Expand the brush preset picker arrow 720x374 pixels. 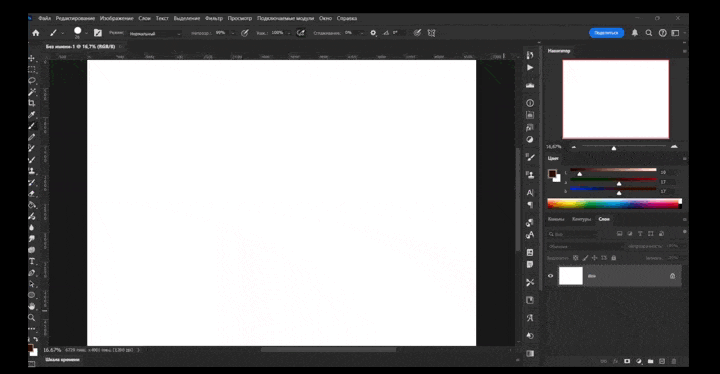tap(86, 34)
